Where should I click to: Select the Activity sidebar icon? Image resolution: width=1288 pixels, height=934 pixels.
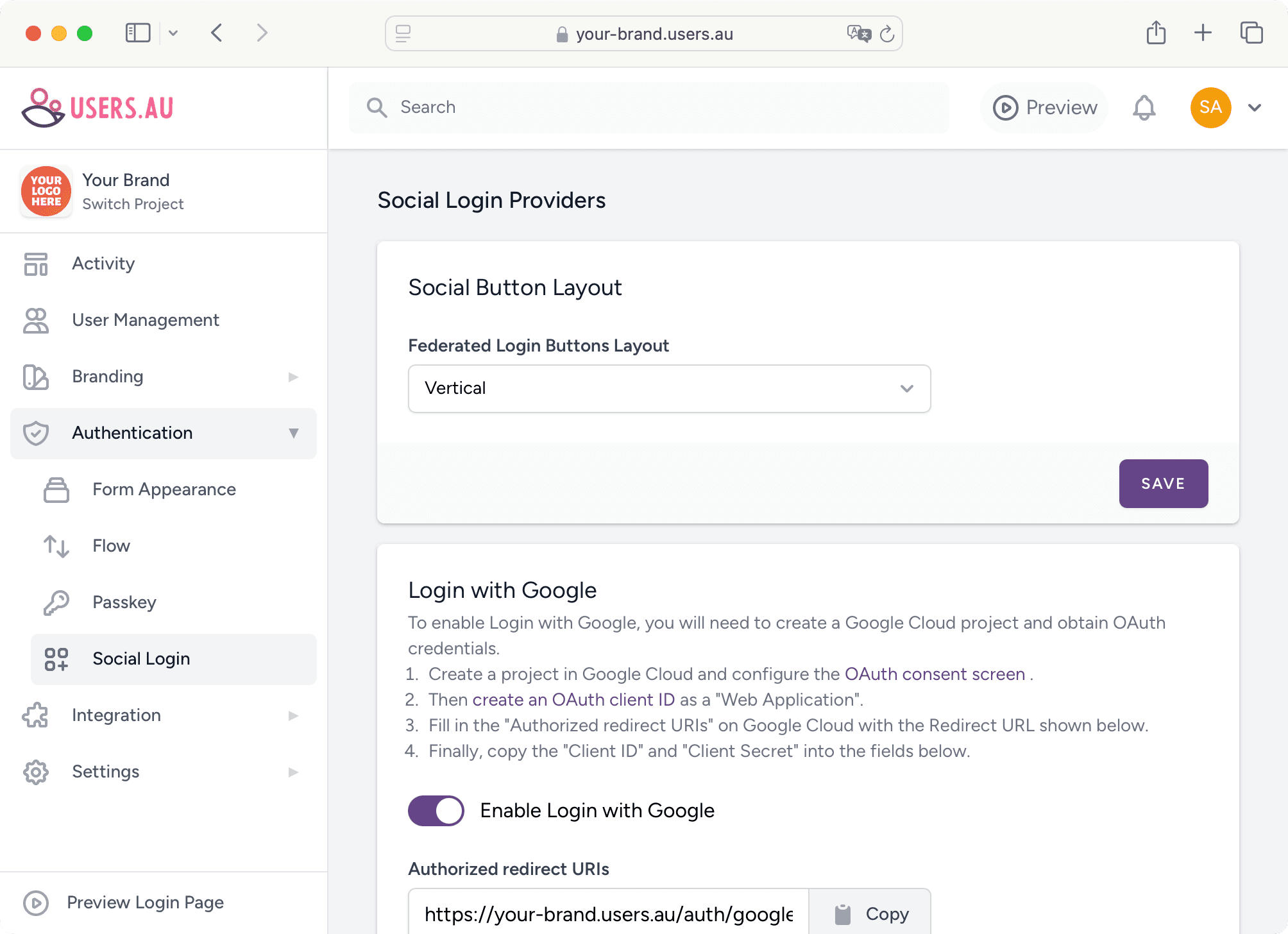pyautogui.click(x=35, y=264)
